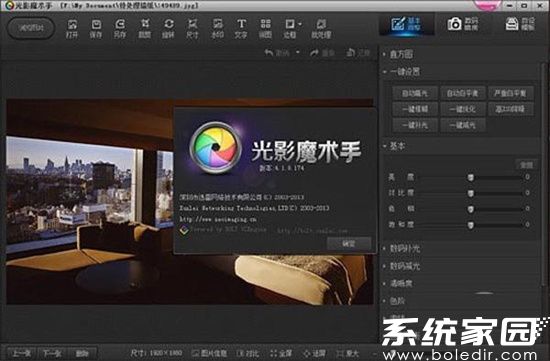Click the app logo icon in title bar
This screenshot has width=550, height=361.
[9, 5]
